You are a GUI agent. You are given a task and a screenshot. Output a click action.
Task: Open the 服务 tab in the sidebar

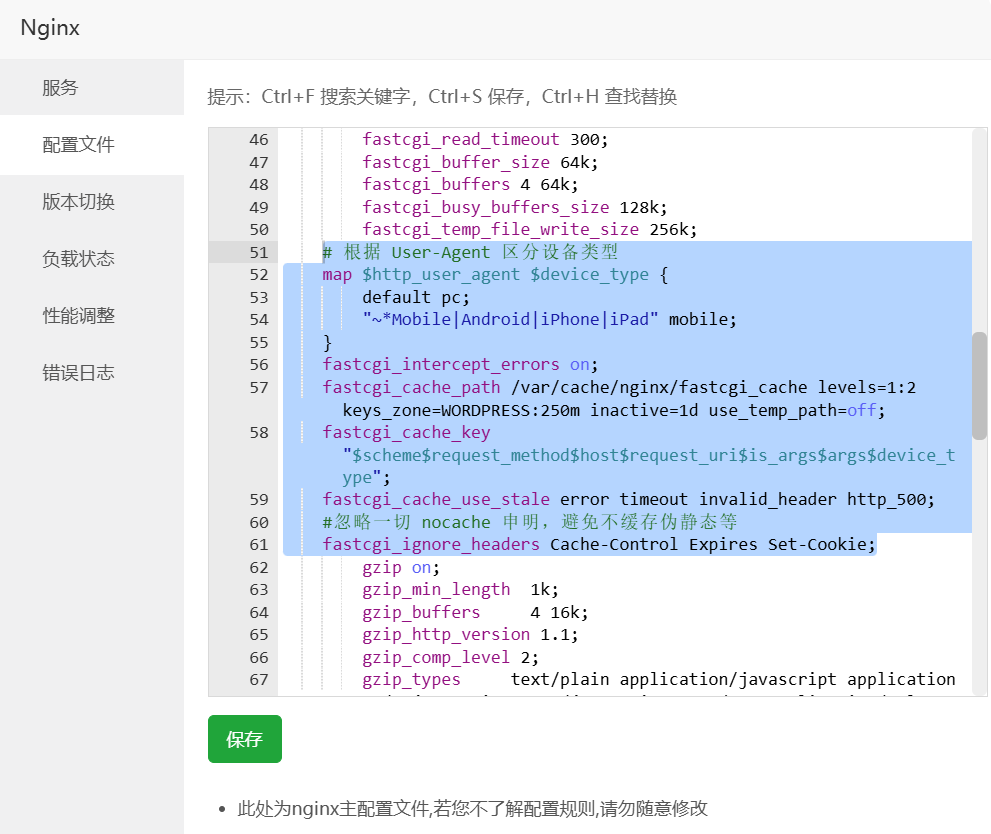point(60,88)
